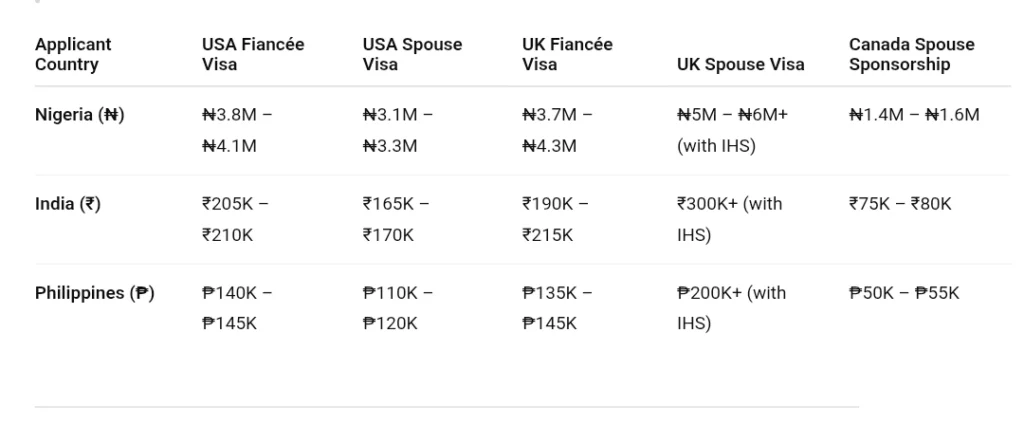The height and width of the screenshot is (425, 1024).
Task: Click the ₱50K – ₱55K cell
Action: tap(903, 293)
